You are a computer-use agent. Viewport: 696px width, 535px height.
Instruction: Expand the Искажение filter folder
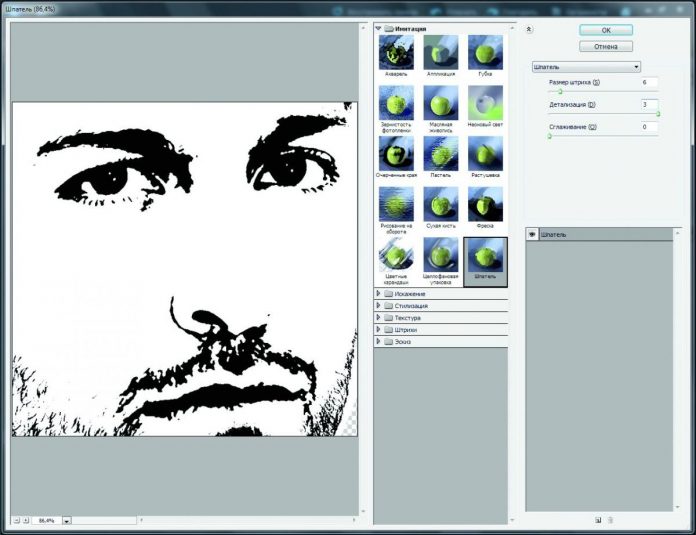point(379,294)
